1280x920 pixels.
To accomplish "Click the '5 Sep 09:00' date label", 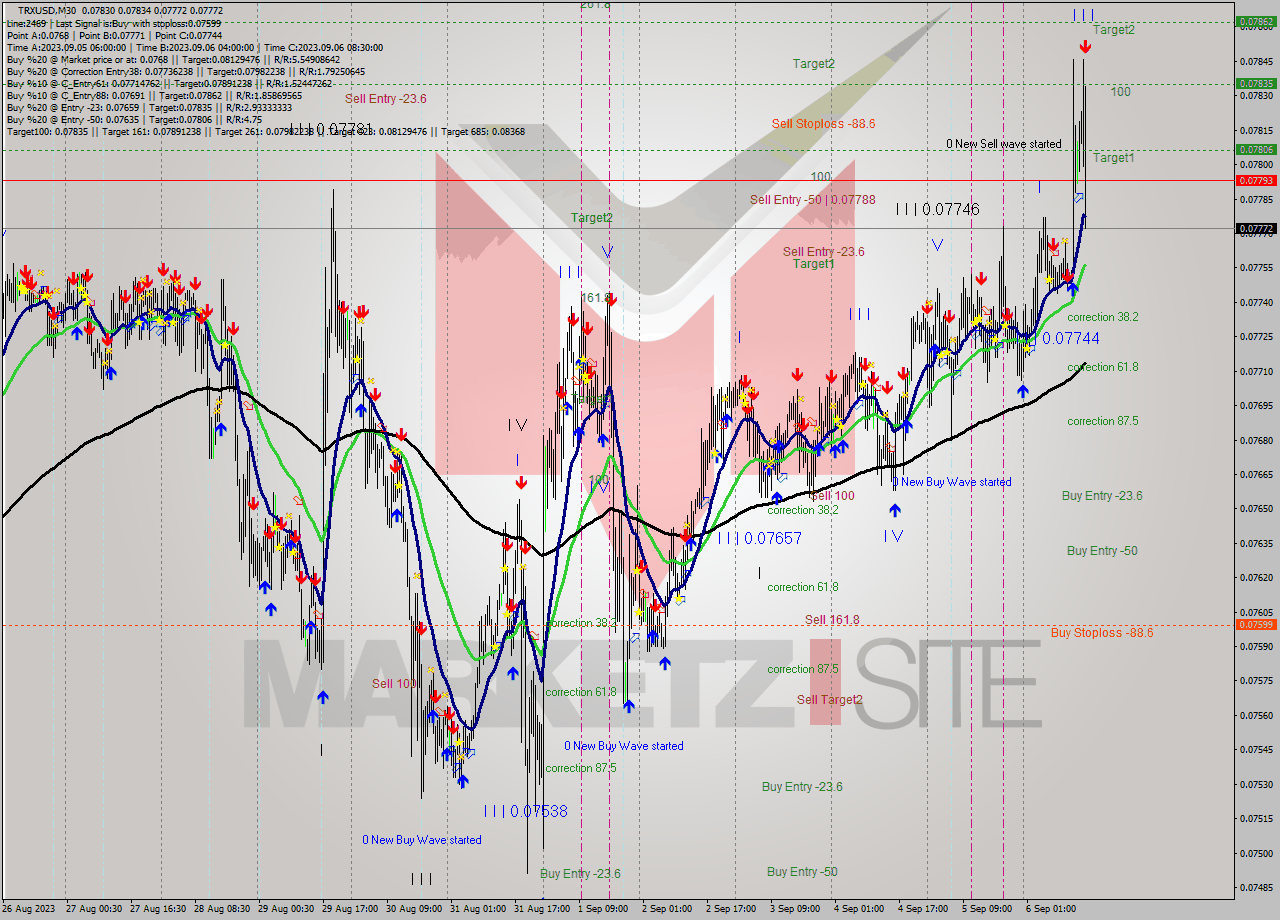I will [988, 909].
